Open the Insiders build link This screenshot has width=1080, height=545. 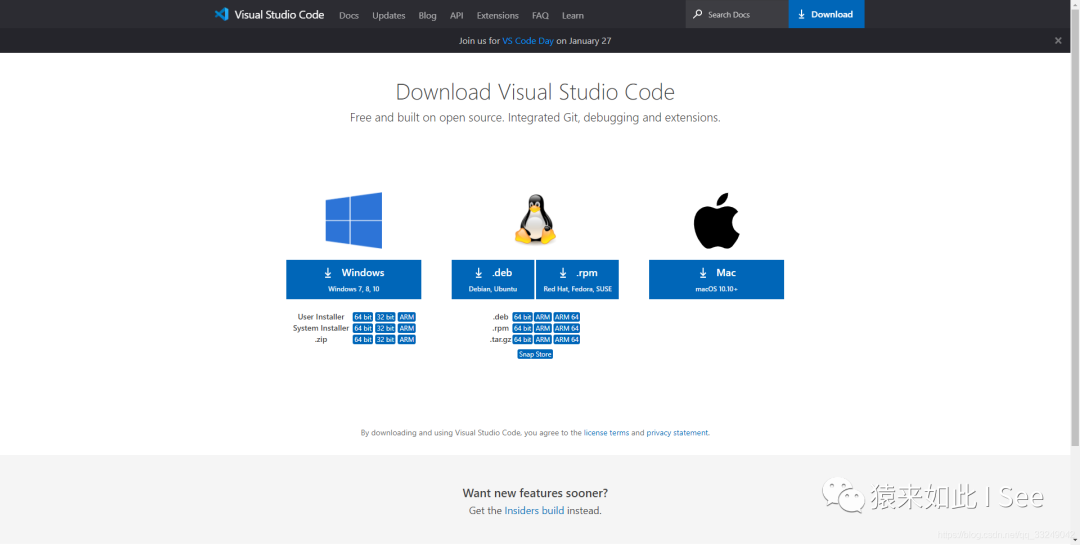(534, 511)
